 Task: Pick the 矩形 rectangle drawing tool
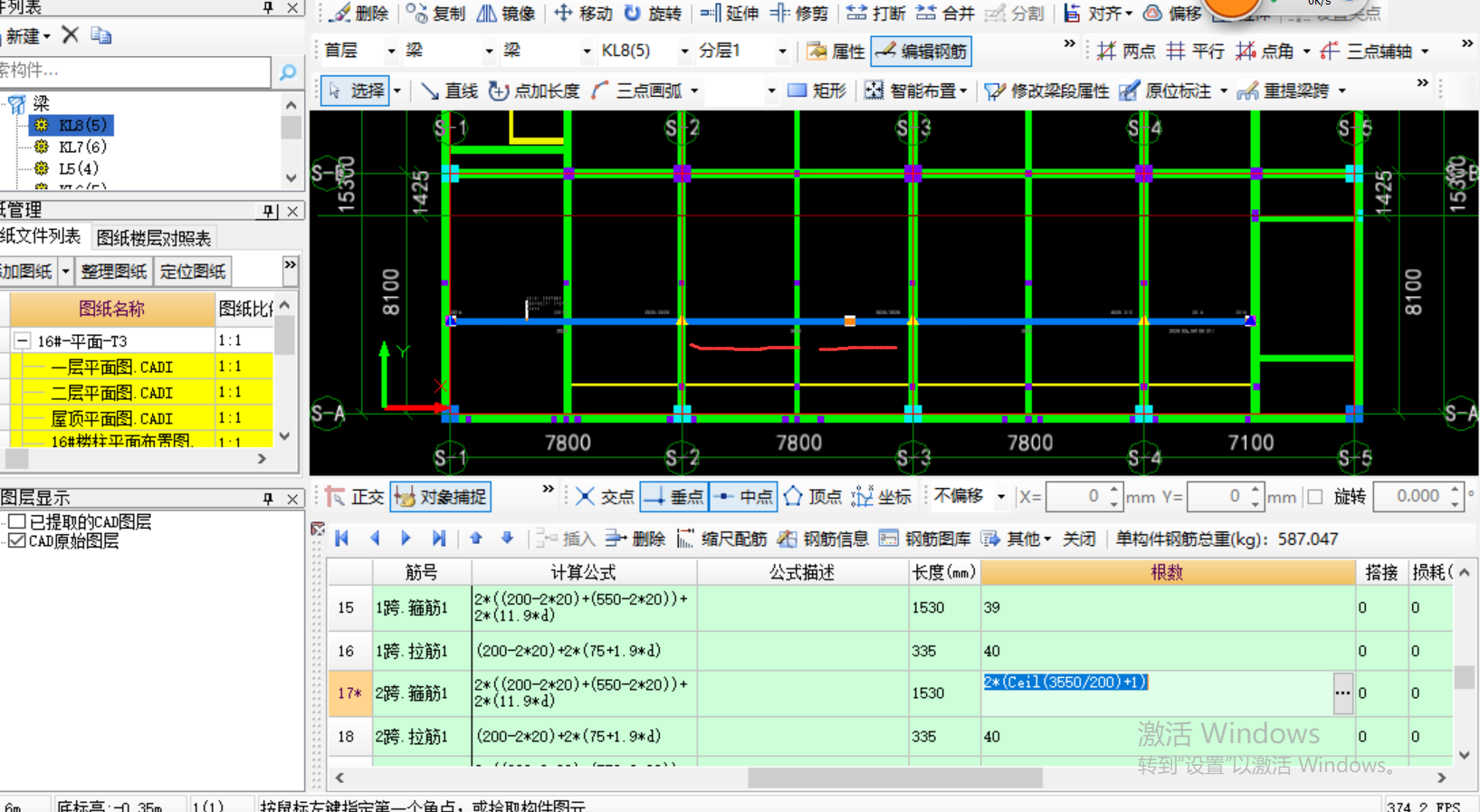[817, 91]
